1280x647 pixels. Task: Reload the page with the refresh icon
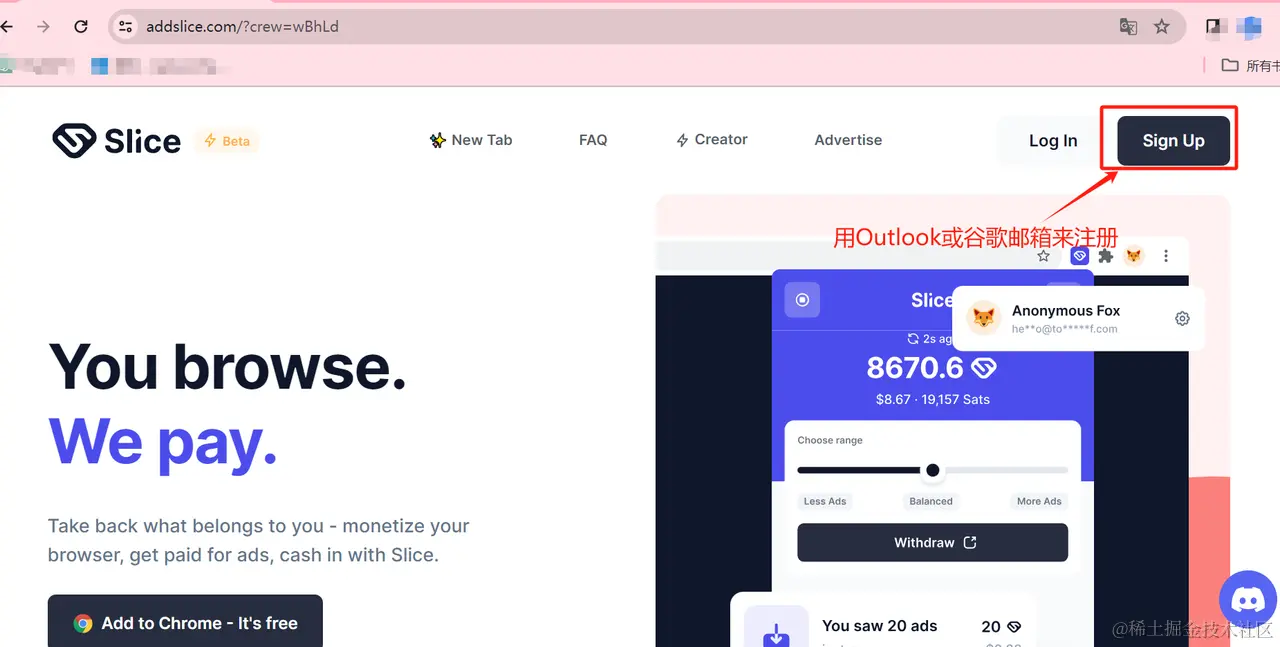point(81,27)
